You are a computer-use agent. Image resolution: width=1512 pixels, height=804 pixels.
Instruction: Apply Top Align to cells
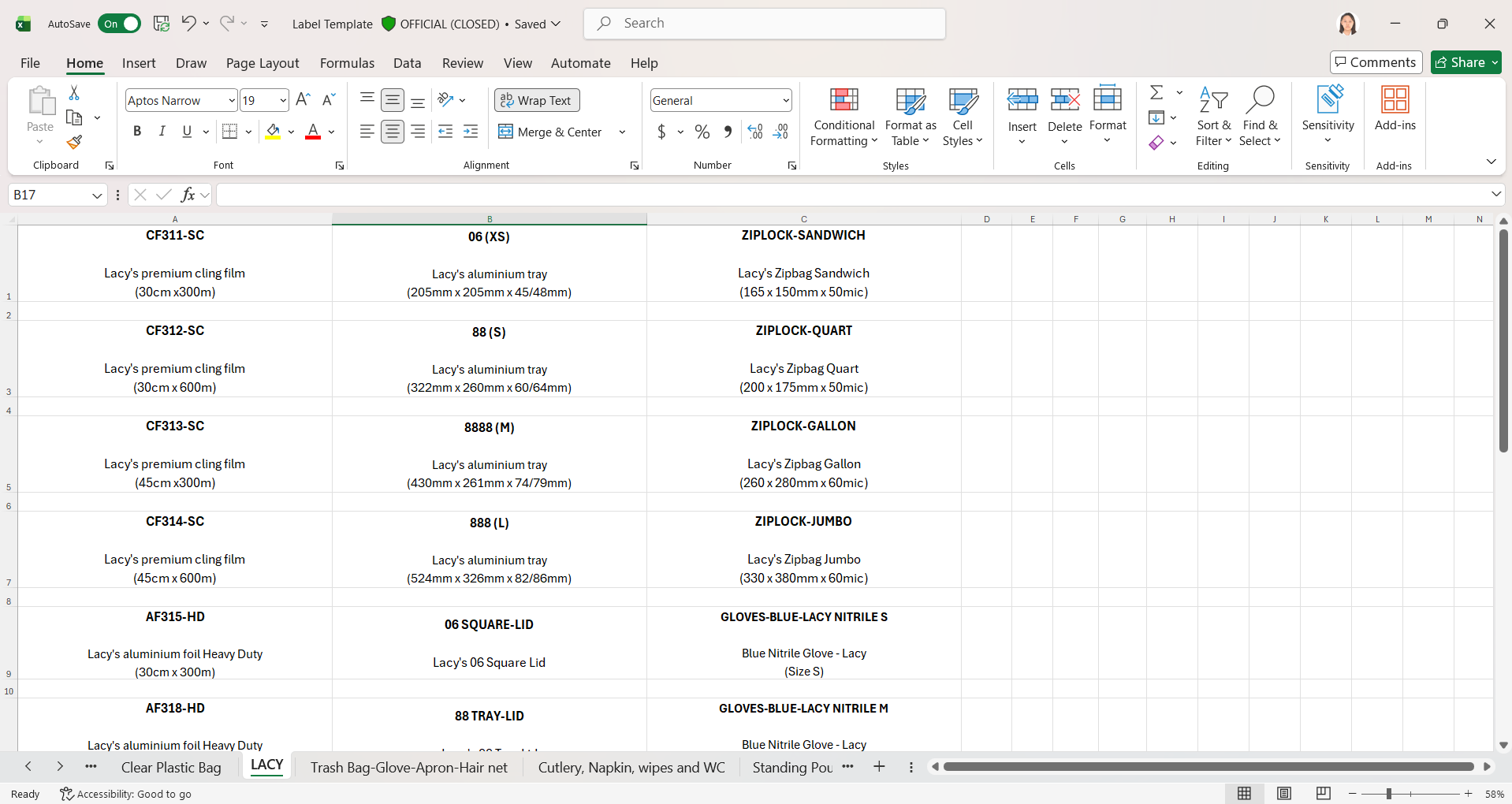click(367, 100)
